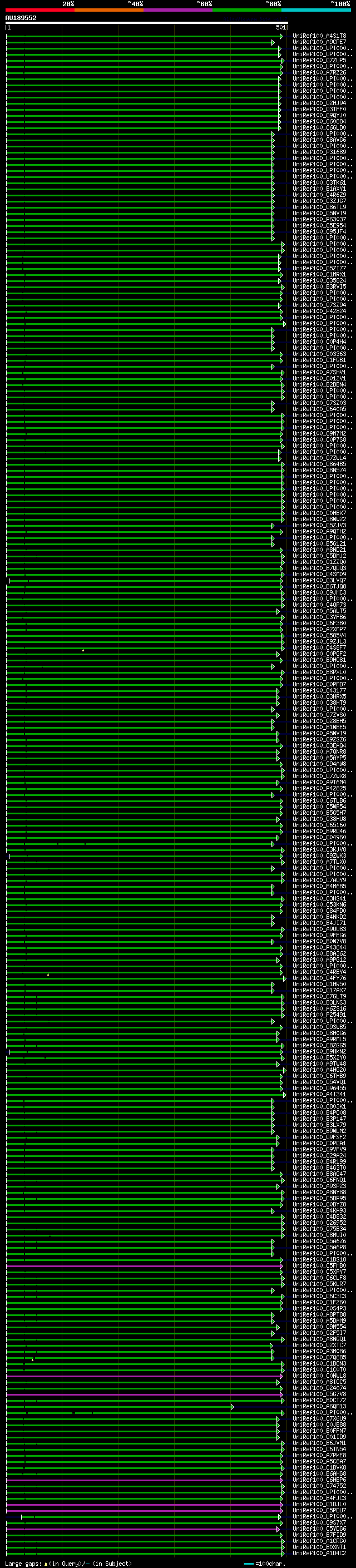Viewport: 356px width, 1568px height.
Task: Open hit UniRef100_A4S1T8
Action: (x=319, y=36)
